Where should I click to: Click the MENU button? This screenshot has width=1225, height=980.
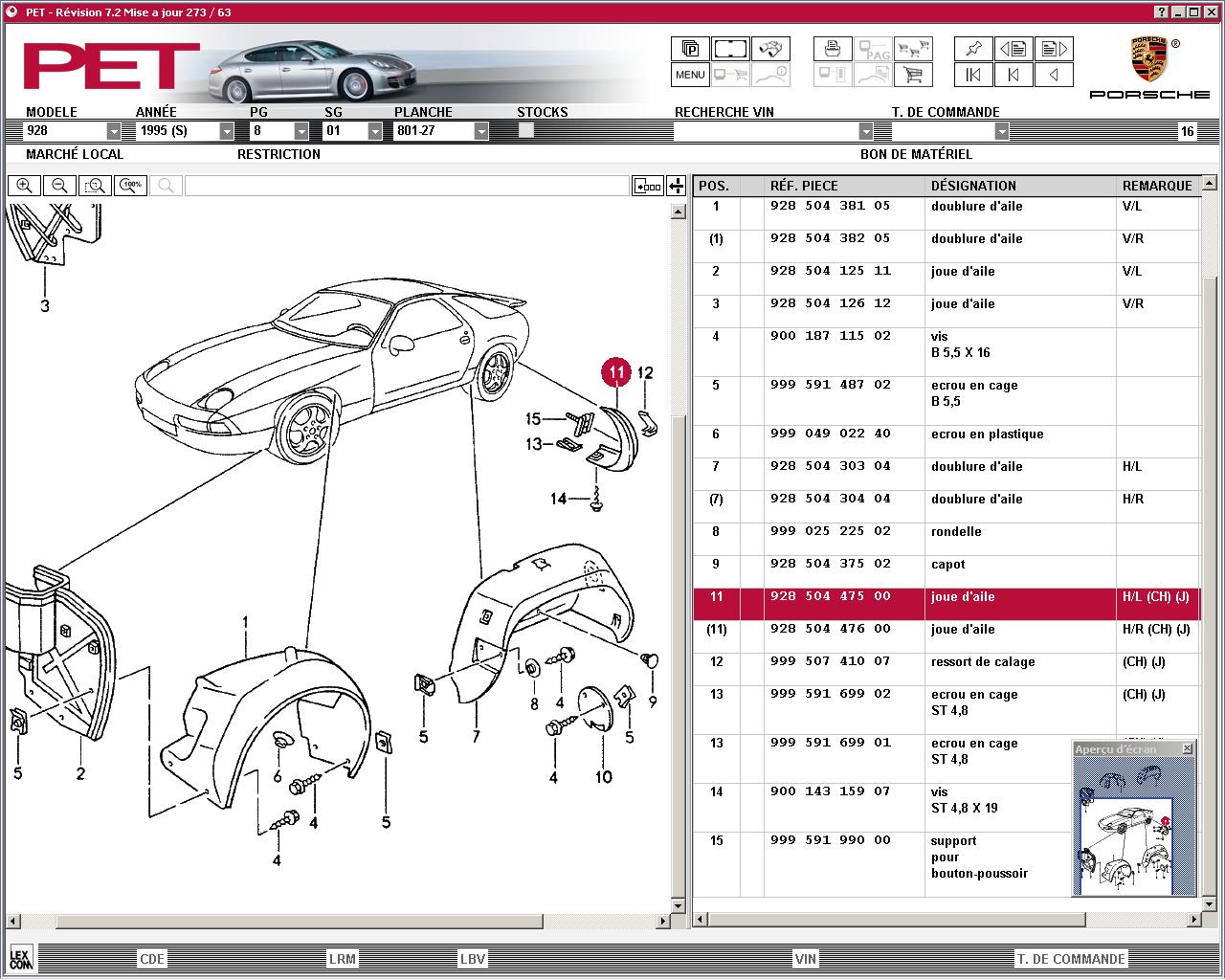pyautogui.click(x=690, y=74)
